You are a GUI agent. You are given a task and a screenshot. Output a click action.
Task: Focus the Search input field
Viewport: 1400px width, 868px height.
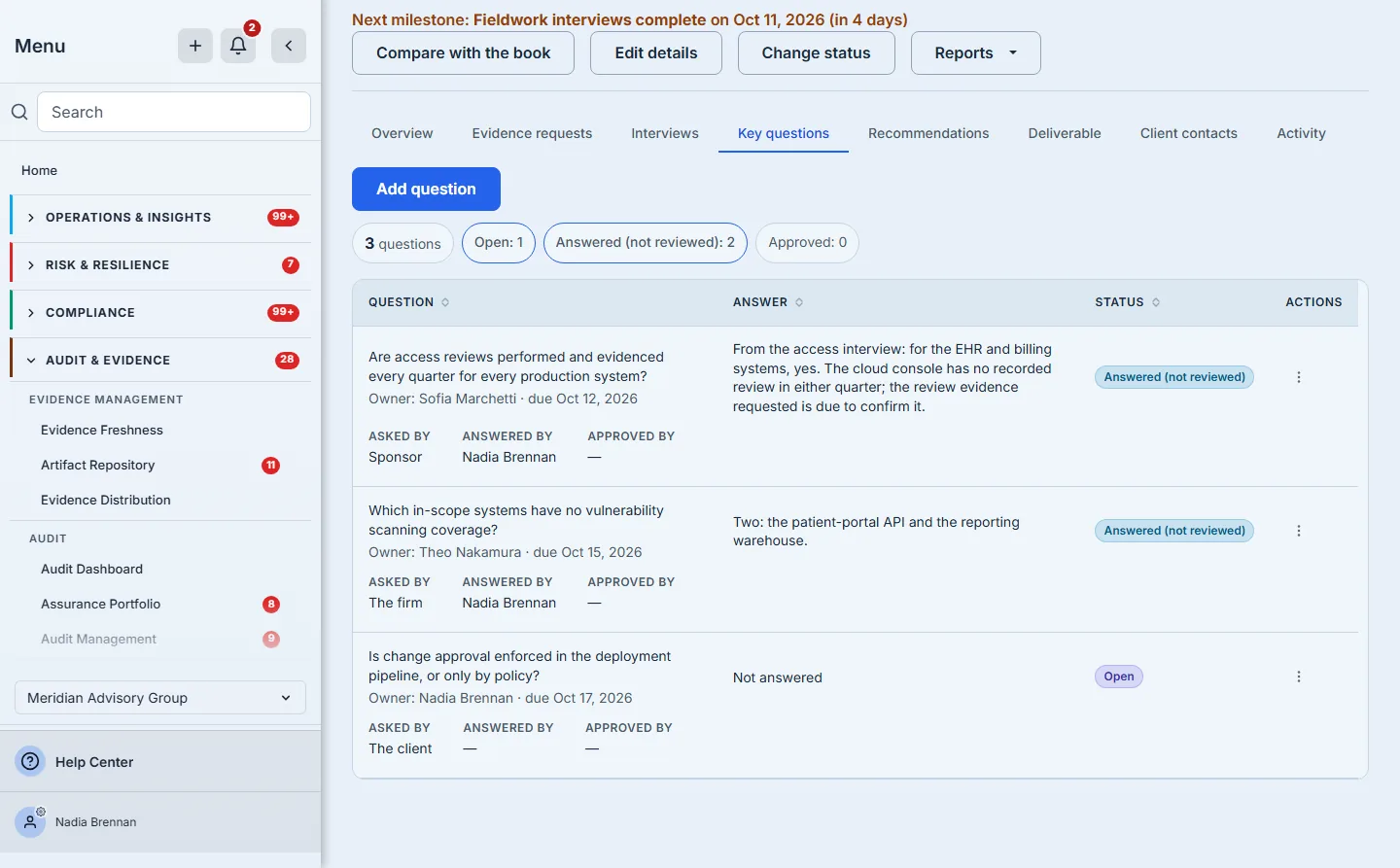[174, 112]
